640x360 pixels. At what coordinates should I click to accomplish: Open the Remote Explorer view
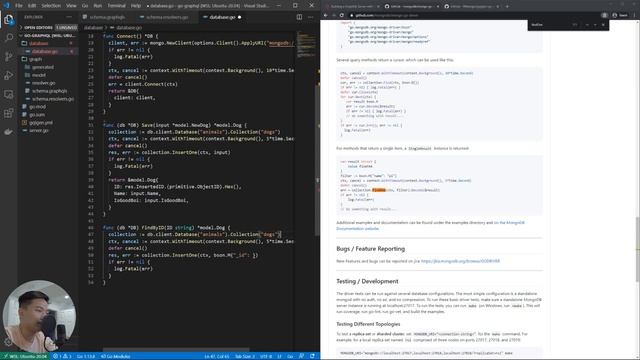pyautogui.click(x=9, y=94)
